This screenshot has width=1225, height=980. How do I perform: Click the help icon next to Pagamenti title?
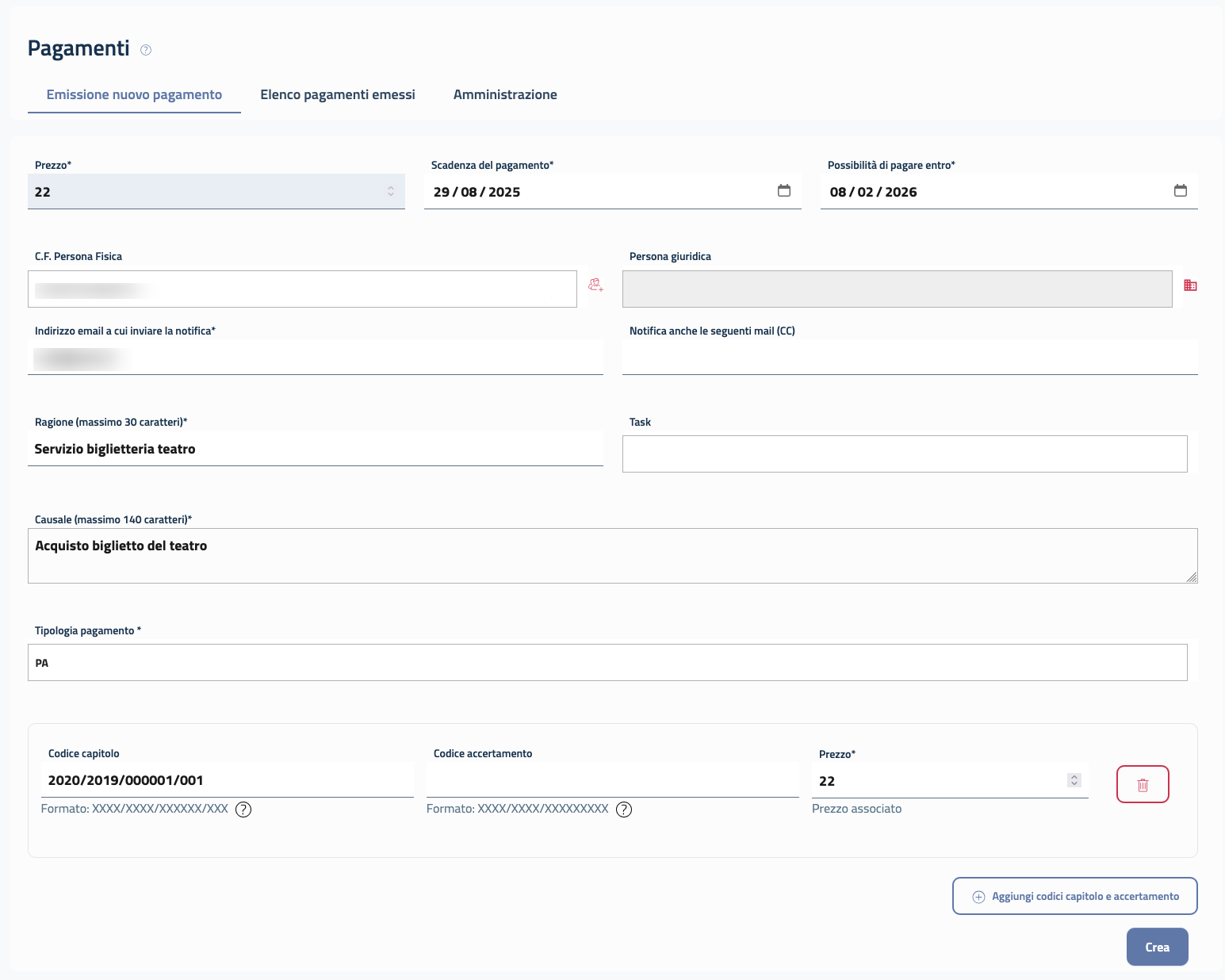[x=146, y=50]
